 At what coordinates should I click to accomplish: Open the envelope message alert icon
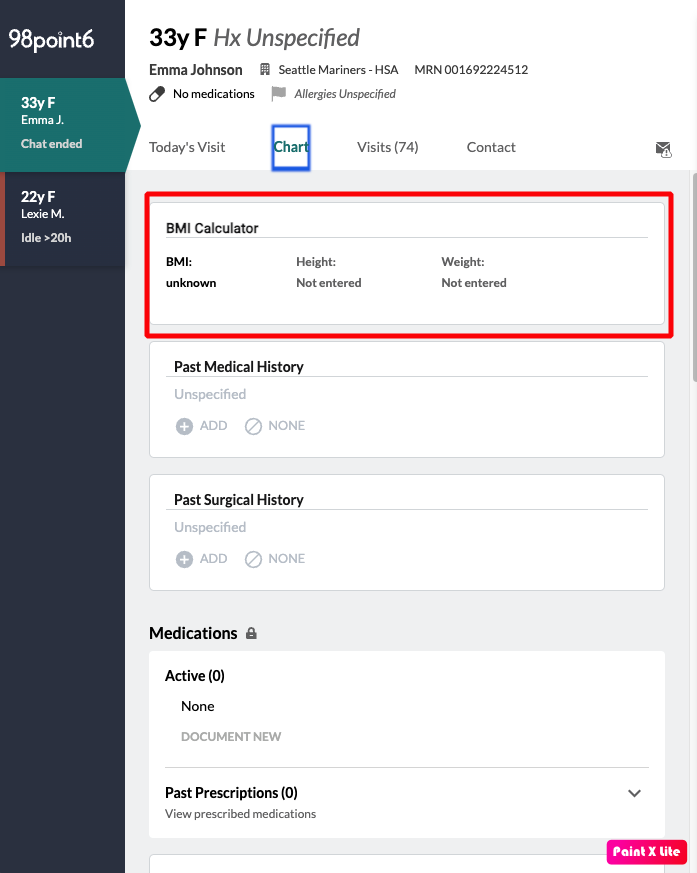[663, 149]
